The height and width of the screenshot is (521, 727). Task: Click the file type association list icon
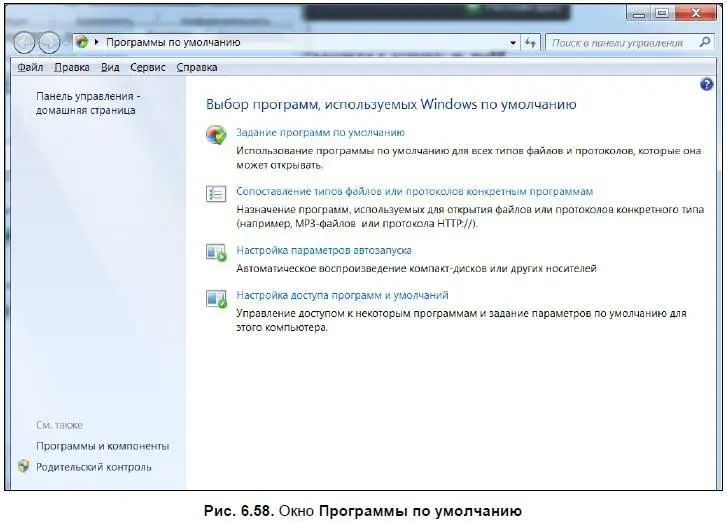[216, 193]
